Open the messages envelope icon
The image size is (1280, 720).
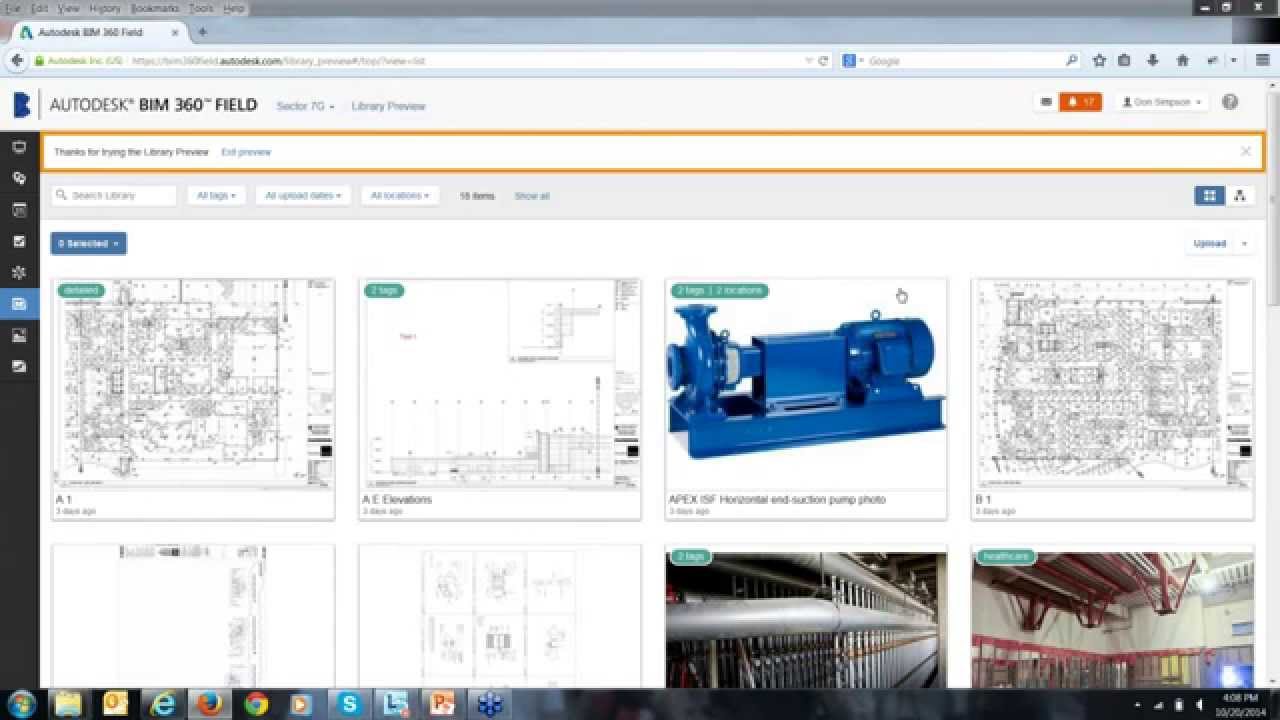point(1046,102)
